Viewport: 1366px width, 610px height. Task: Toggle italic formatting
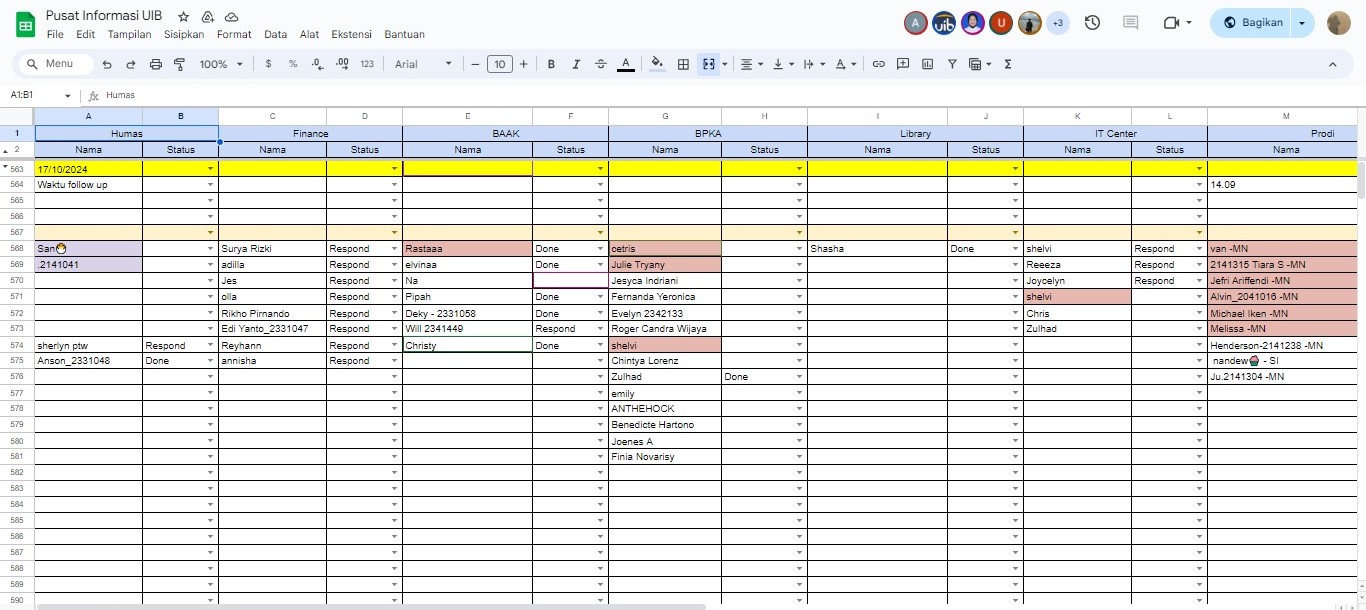pyautogui.click(x=576, y=64)
